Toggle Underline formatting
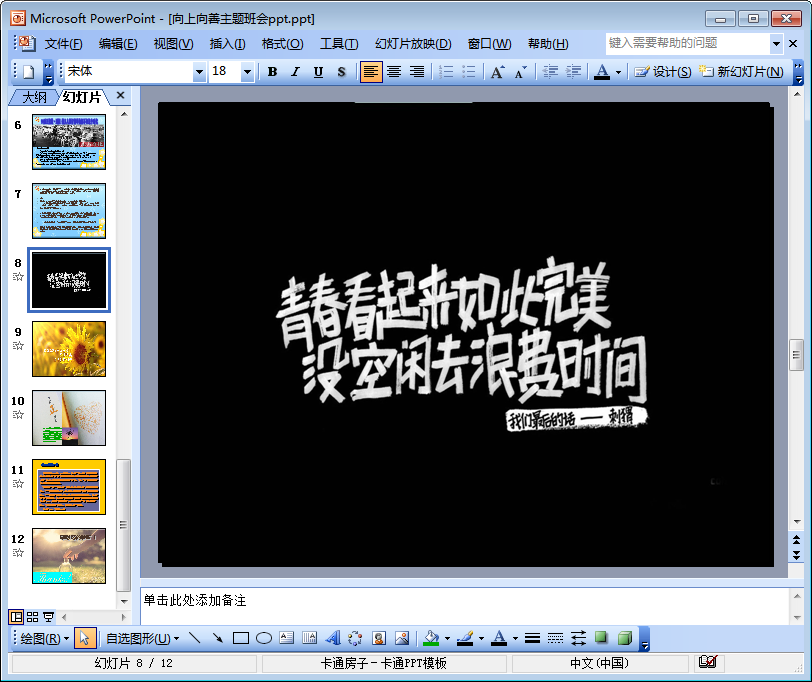 318,72
